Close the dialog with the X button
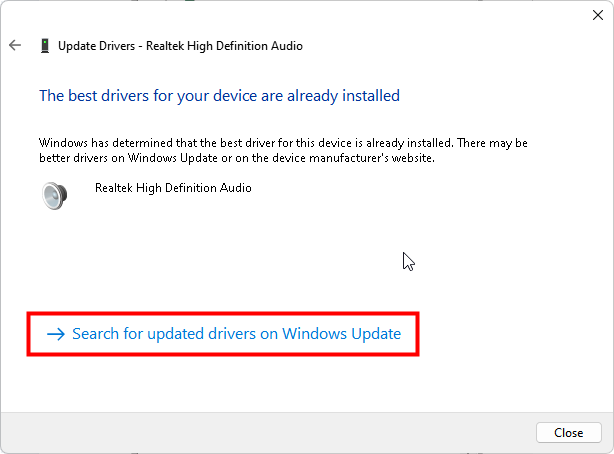The image size is (614, 454). [598, 15]
